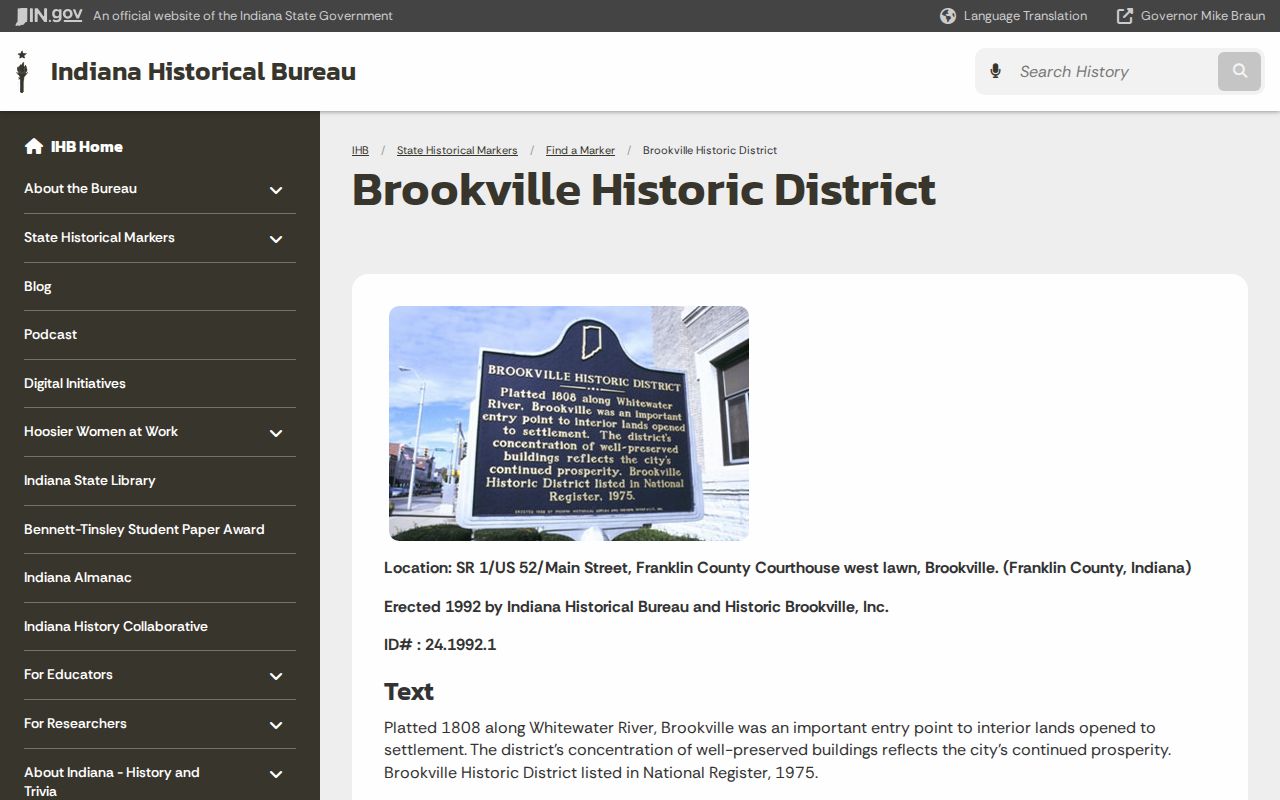
Task: Click the IN.gov logo
Action: click(x=48, y=15)
